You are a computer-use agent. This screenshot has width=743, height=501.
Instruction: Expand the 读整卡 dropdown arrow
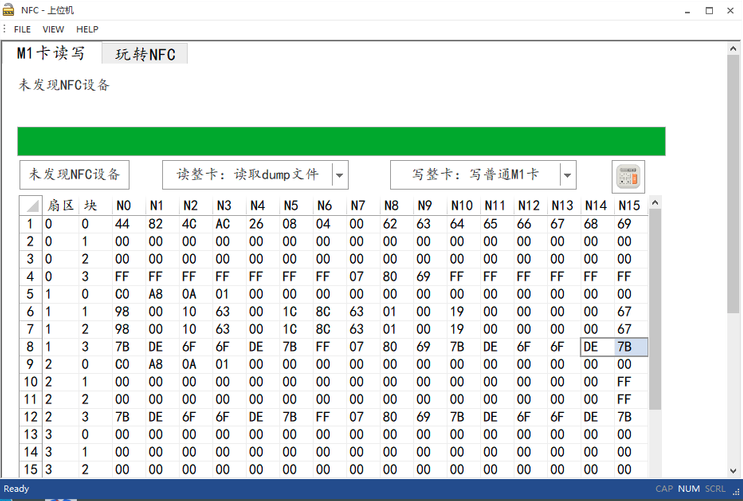coord(340,175)
